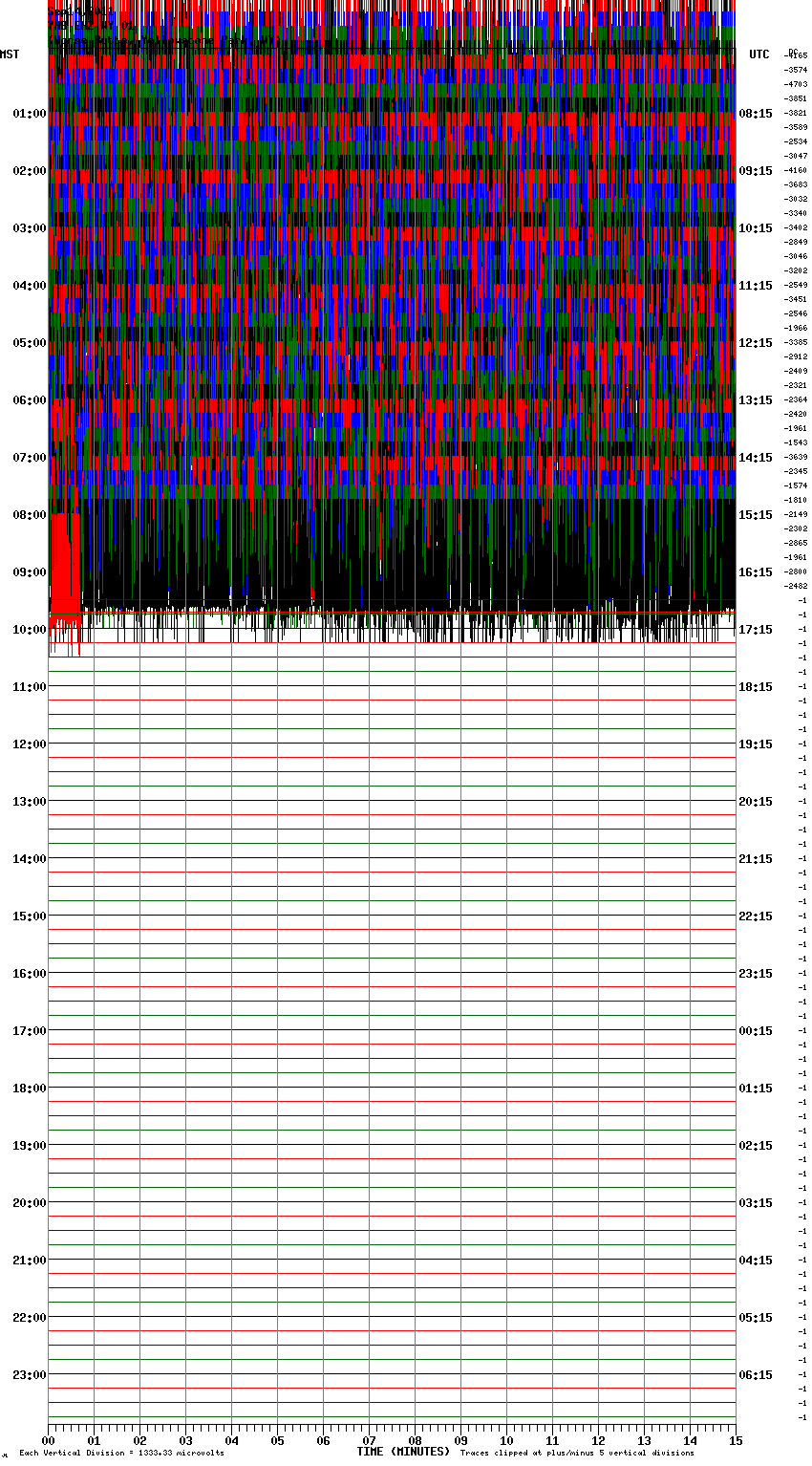Select the 12:00 MST hour label
The width and height of the screenshot is (812, 1466).
(x=30, y=744)
